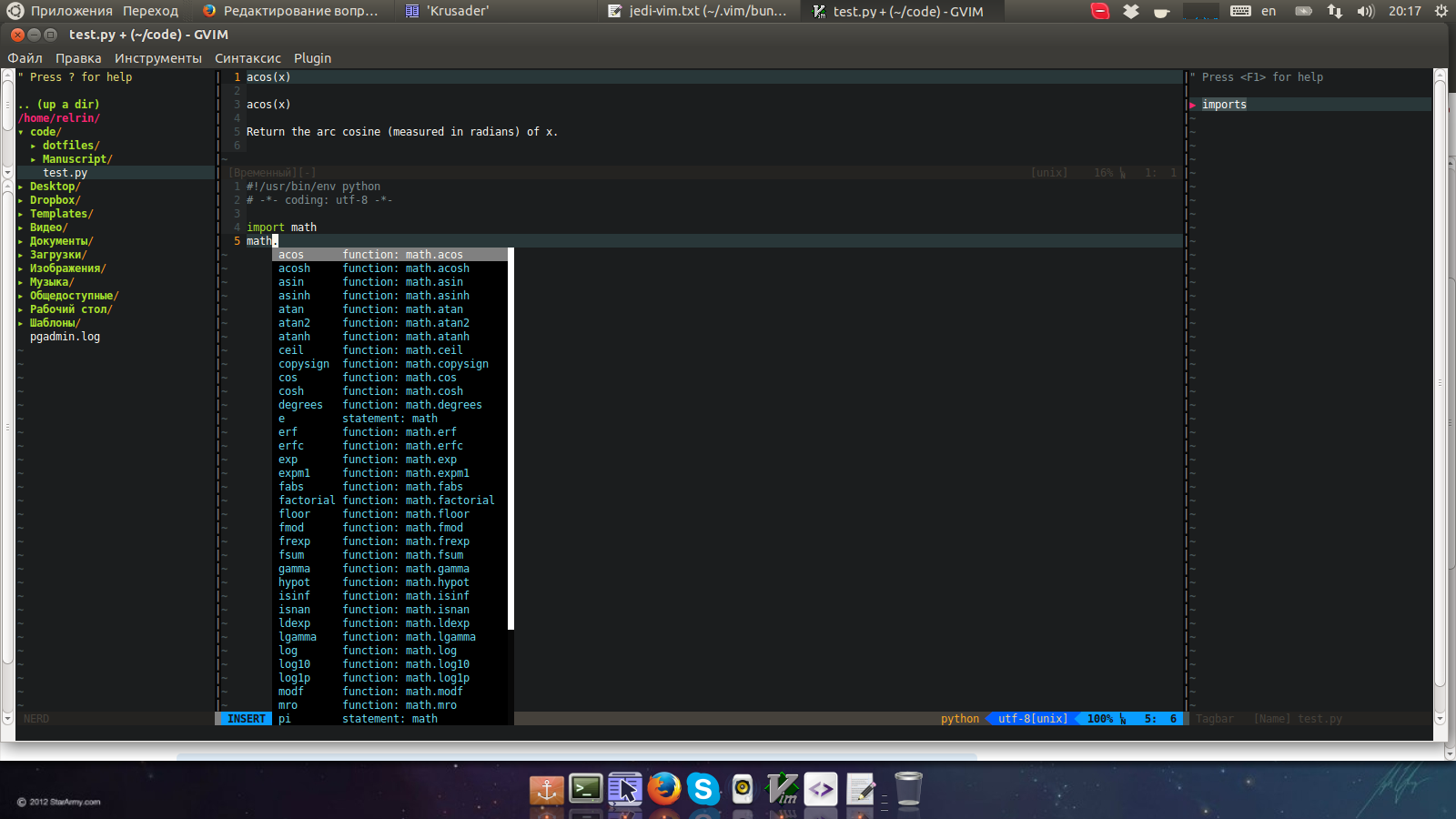The height and width of the screenshot is (819, 1456).
Task: Click the 20:17 clock in the panel
Action: (x=1404, y=11)
